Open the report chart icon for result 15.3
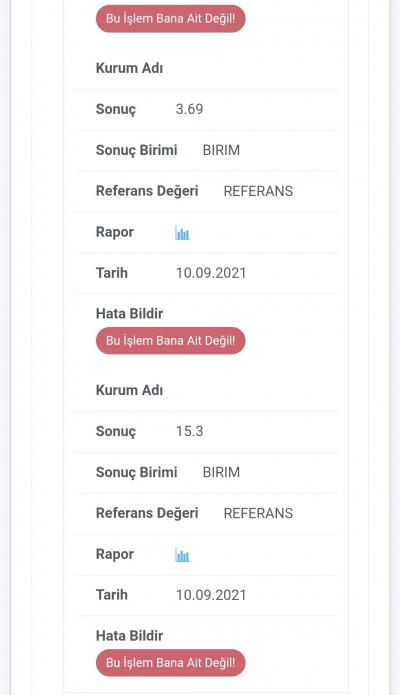The height and width of the screenshot is (695, 400). point(182,555)
